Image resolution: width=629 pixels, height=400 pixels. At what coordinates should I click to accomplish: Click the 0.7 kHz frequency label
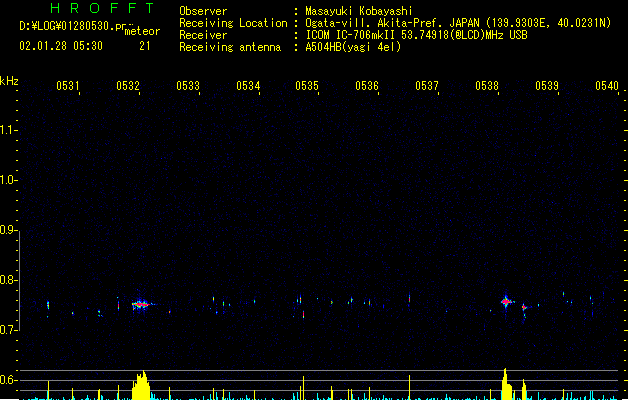click(8, 330)
